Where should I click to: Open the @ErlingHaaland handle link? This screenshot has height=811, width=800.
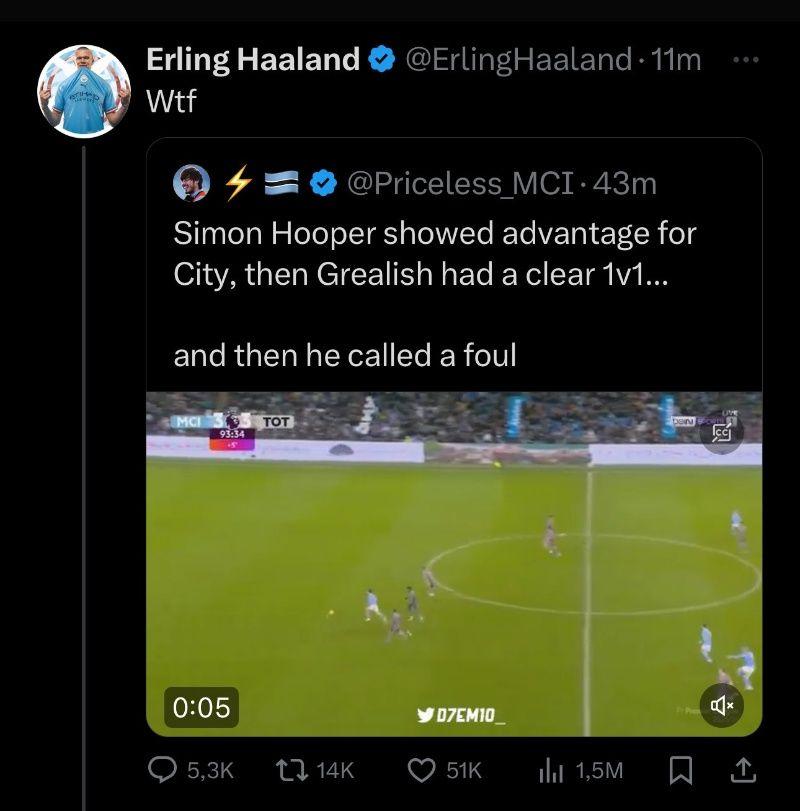pyautogui.click(x=517, y=60)
